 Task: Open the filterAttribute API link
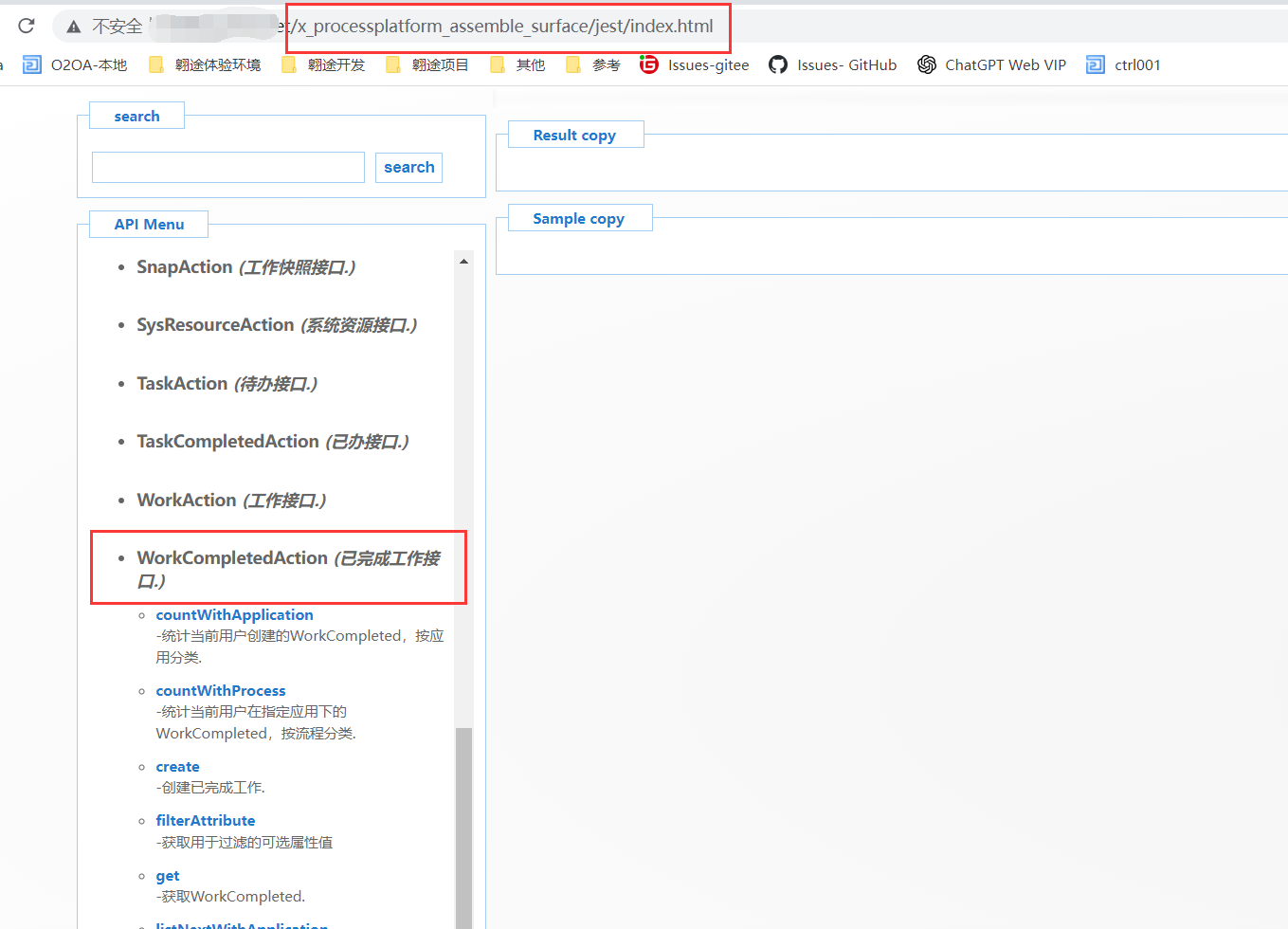(x=206, y=820)
